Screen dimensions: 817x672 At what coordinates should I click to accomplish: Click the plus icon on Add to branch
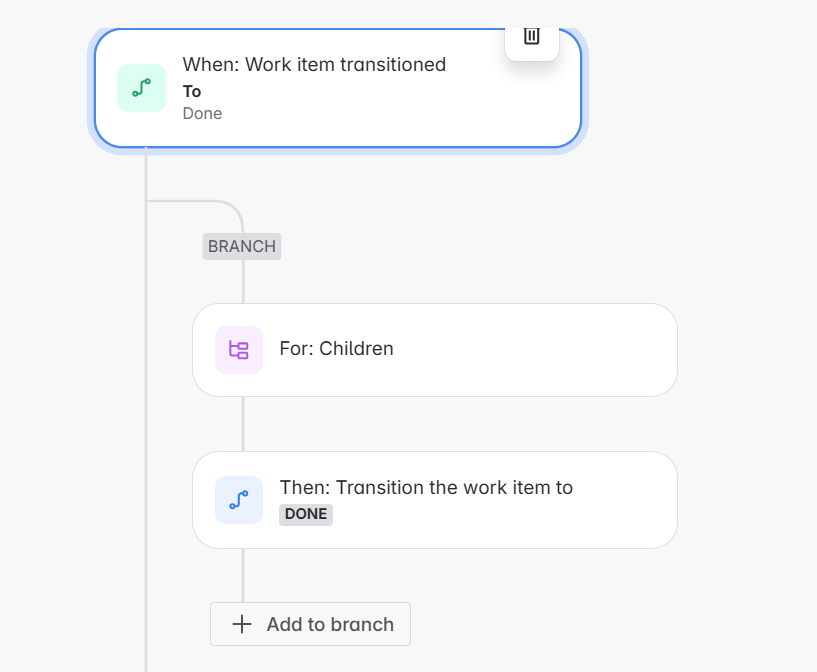point(241,624)
